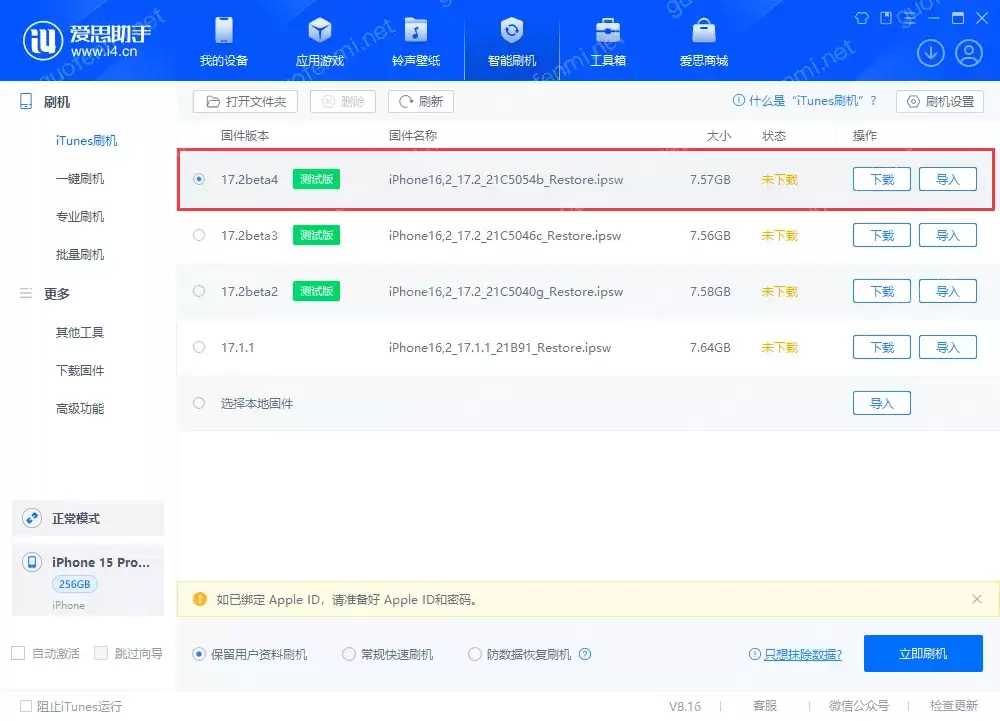Open the 爱思商城 store icon
The width and height of the screenshot is (1000, 721).
[703, 33]
